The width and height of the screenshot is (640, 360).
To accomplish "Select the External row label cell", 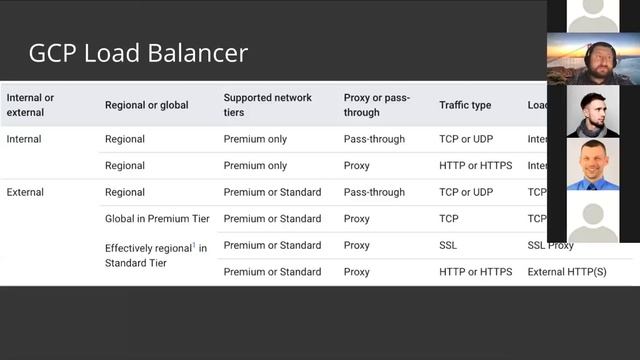I will click(x=25, y=192).
